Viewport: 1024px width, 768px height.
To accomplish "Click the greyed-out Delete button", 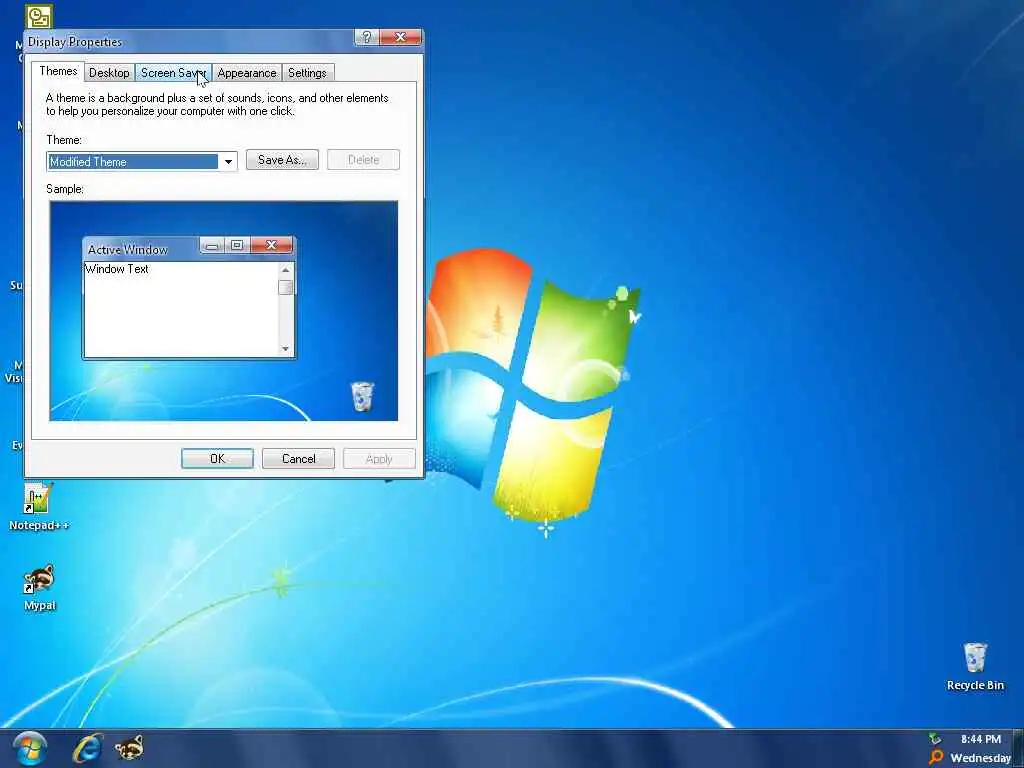I will (363, 159).
